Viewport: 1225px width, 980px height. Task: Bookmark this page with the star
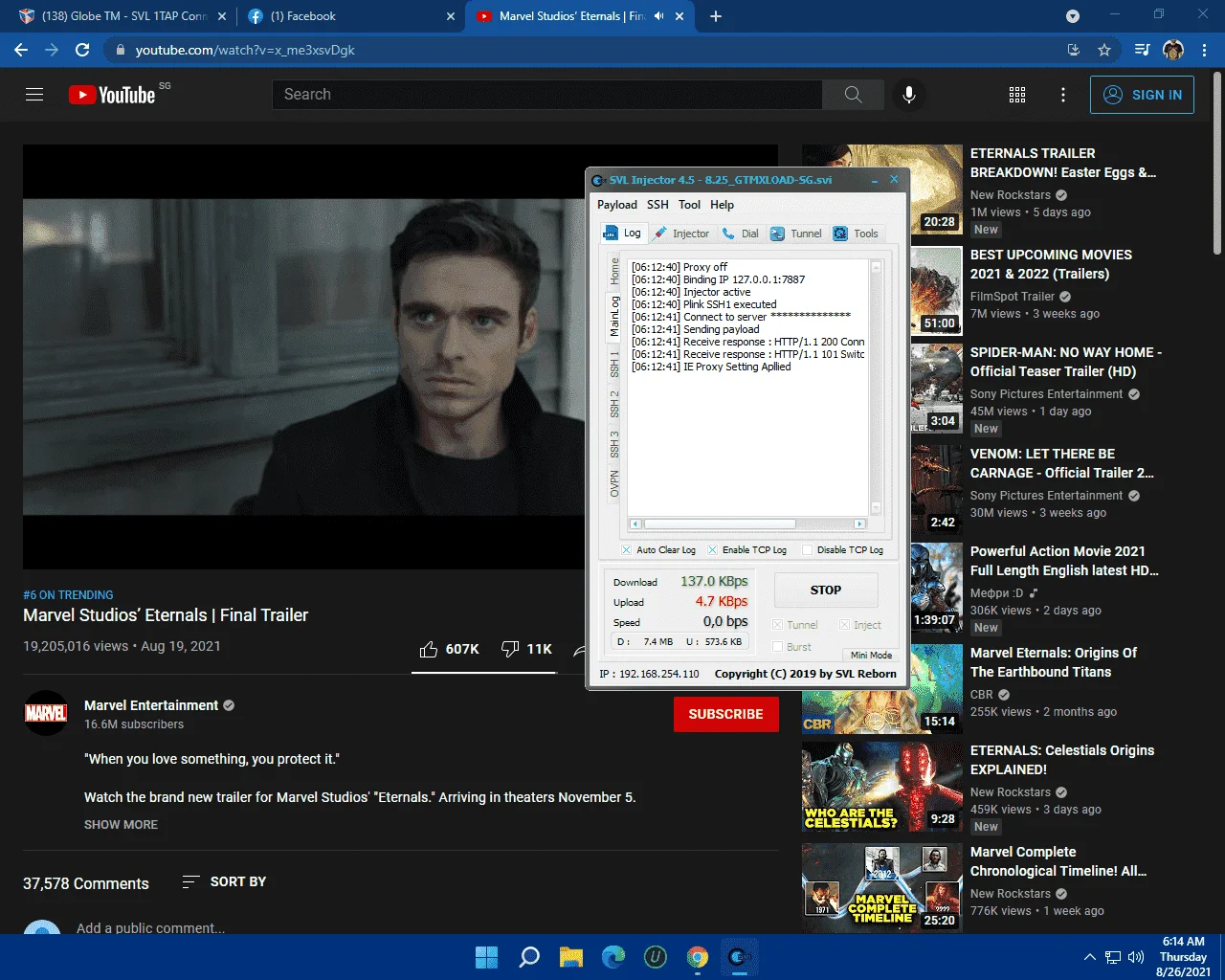[x=1104, y=50]
